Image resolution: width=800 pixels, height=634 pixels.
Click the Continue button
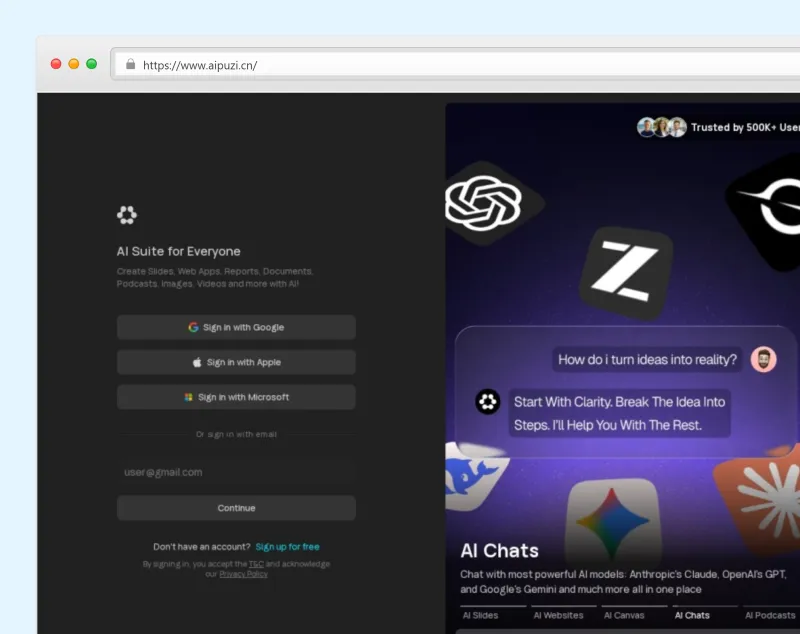coord(236,508)
